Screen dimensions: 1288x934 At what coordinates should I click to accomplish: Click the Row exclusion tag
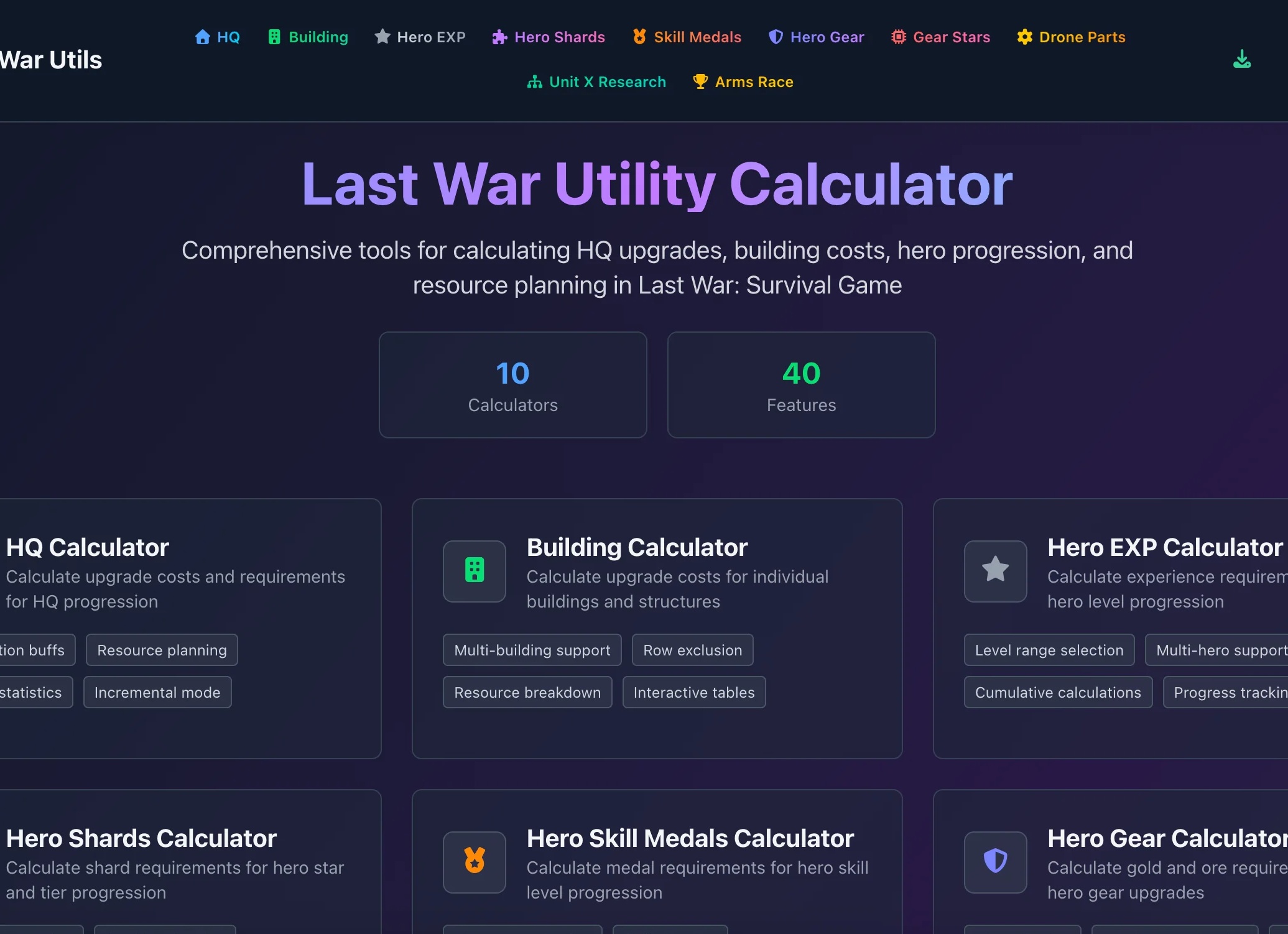pos(692,650)
